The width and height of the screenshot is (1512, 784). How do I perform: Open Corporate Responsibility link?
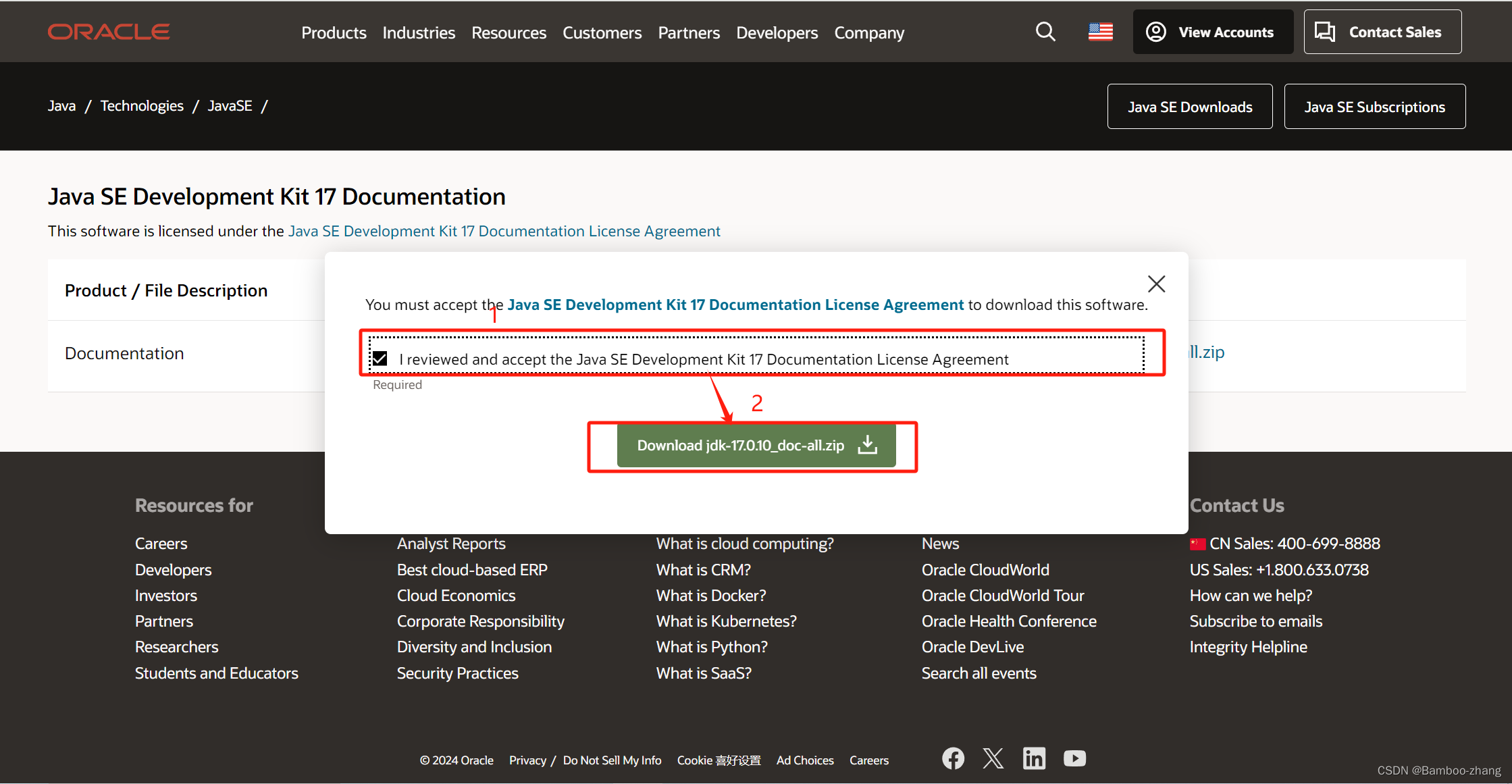click(480, 621)
